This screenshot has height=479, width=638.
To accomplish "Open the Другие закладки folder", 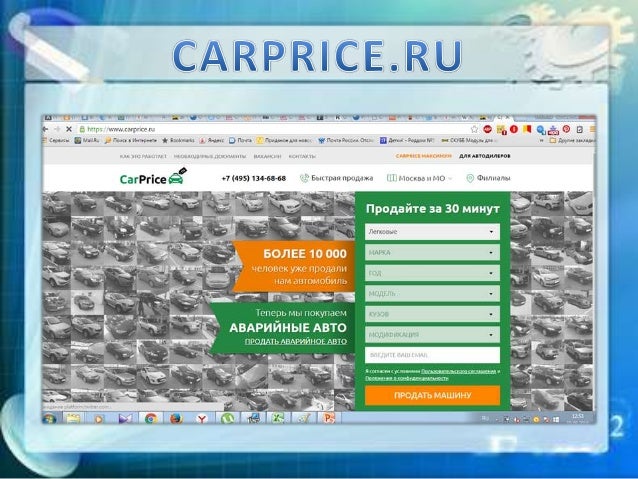I will (572, 140).
